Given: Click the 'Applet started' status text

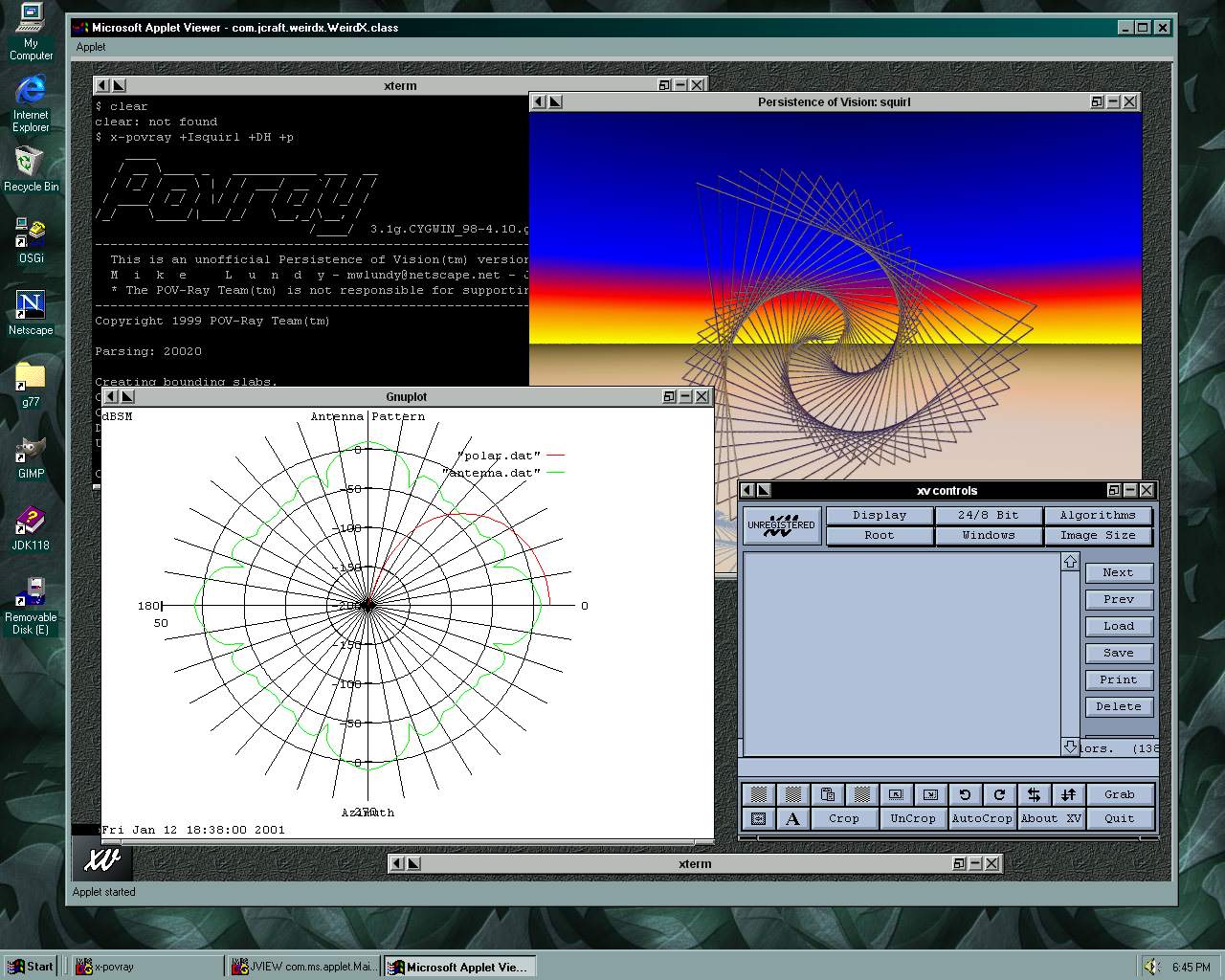Looking at the screenshot, I should click(104, 892).
